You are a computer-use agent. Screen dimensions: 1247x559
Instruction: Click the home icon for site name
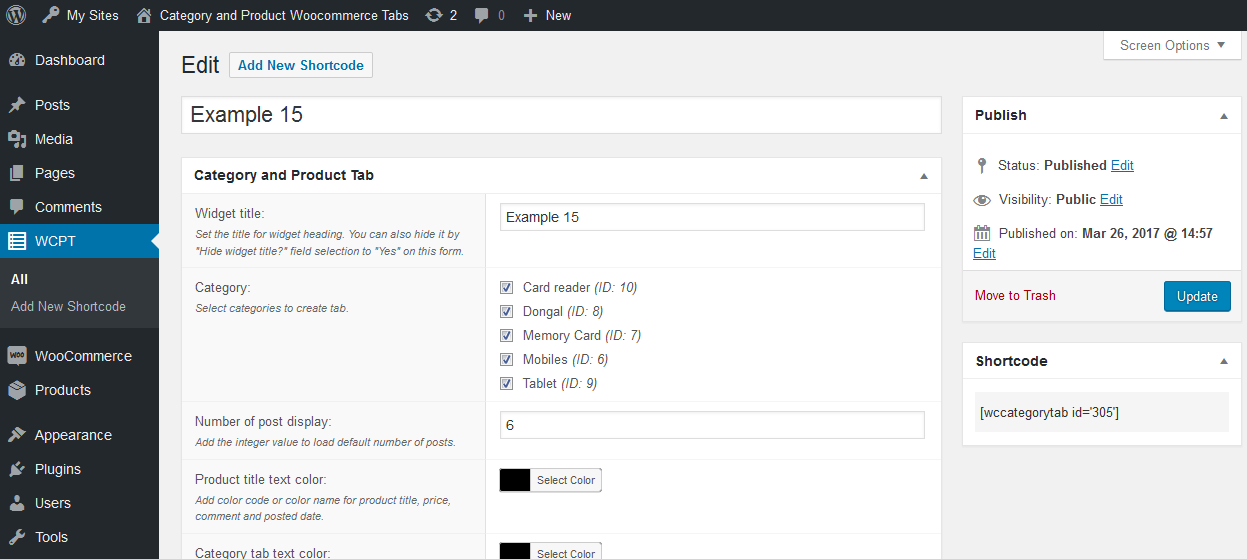pyautogui.click(x=144, y=15)
